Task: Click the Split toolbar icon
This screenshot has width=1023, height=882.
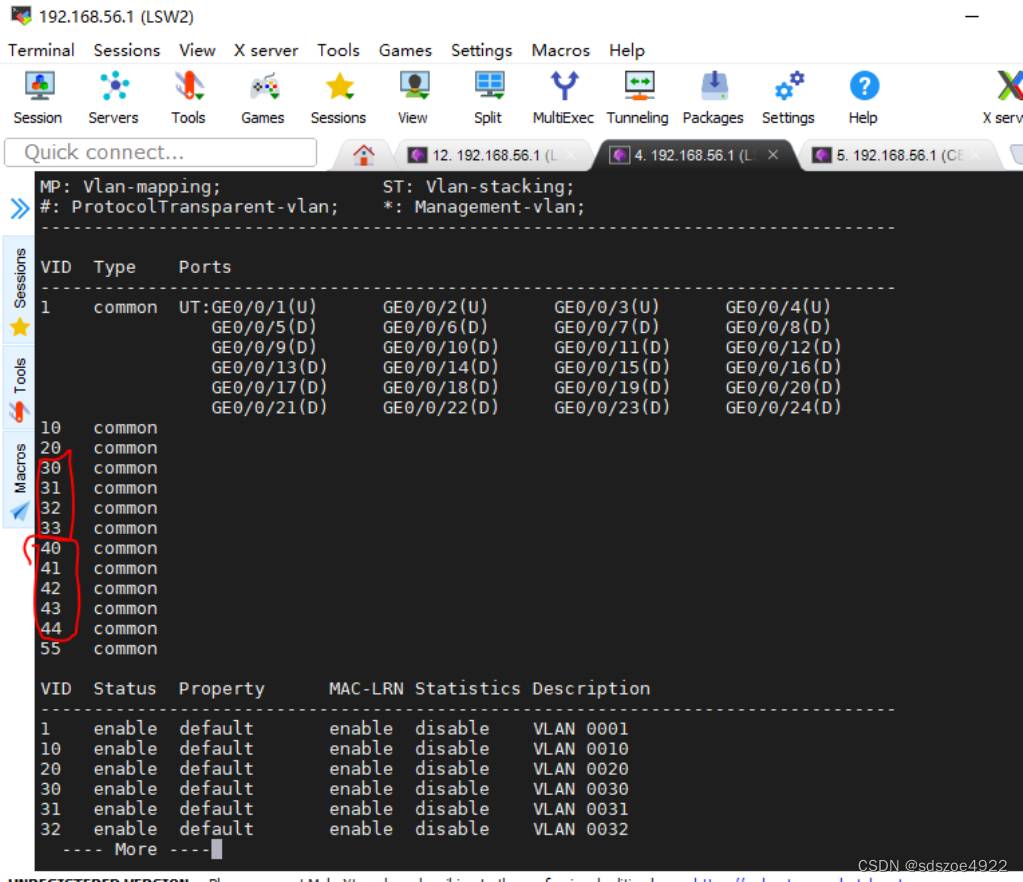Action: (488, 98)
